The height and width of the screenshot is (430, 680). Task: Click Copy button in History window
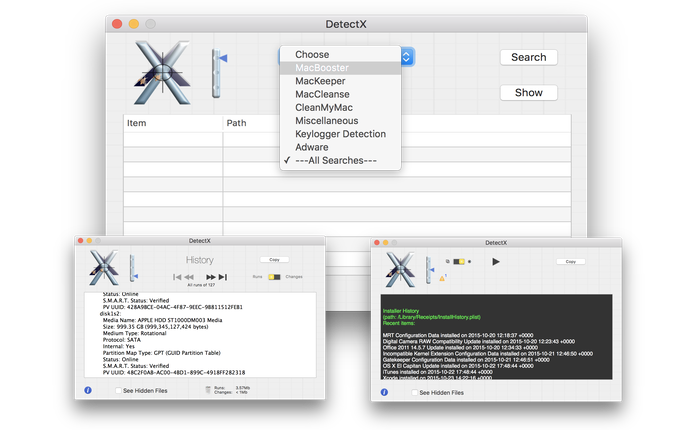pyautogui.click(x=275, y=260)
